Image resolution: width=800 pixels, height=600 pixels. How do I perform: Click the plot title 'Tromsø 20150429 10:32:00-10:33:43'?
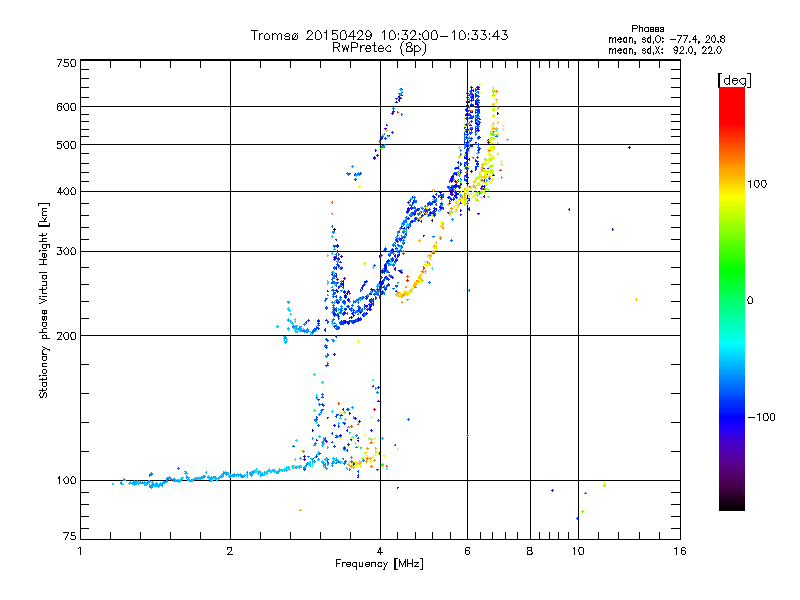(x=379, y=35)
